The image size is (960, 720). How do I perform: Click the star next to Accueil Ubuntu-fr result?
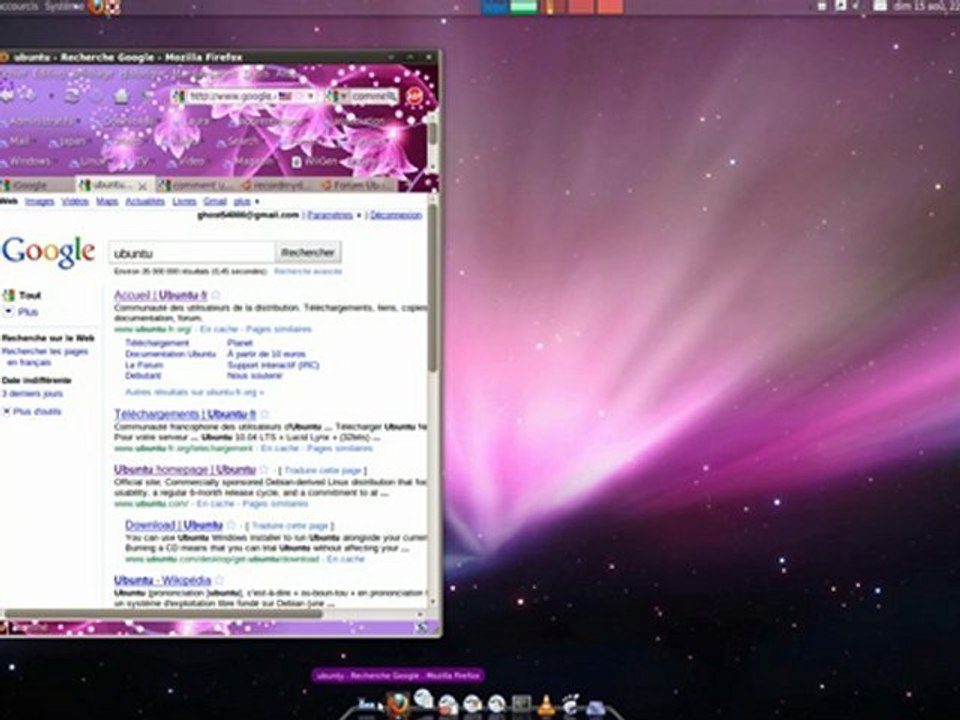pyautogui.click(x=216, y=295)
